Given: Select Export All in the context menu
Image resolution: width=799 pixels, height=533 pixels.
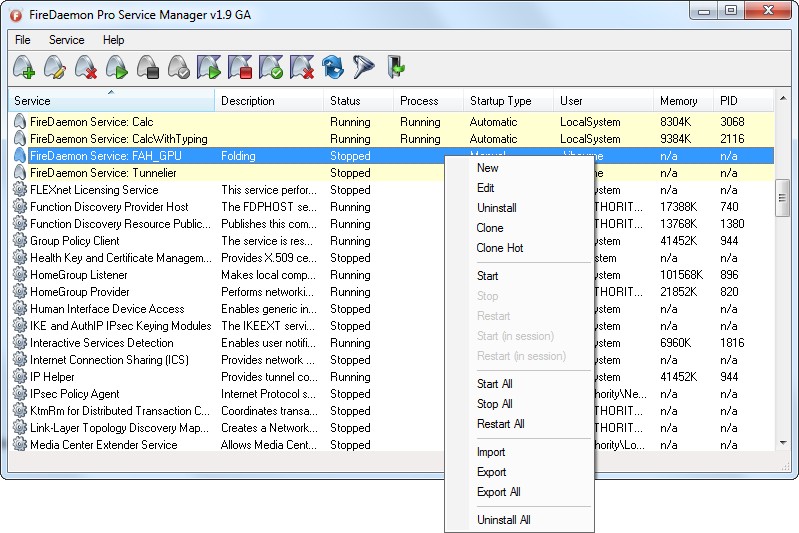Looking at the screenshot, I should (498, 492).
